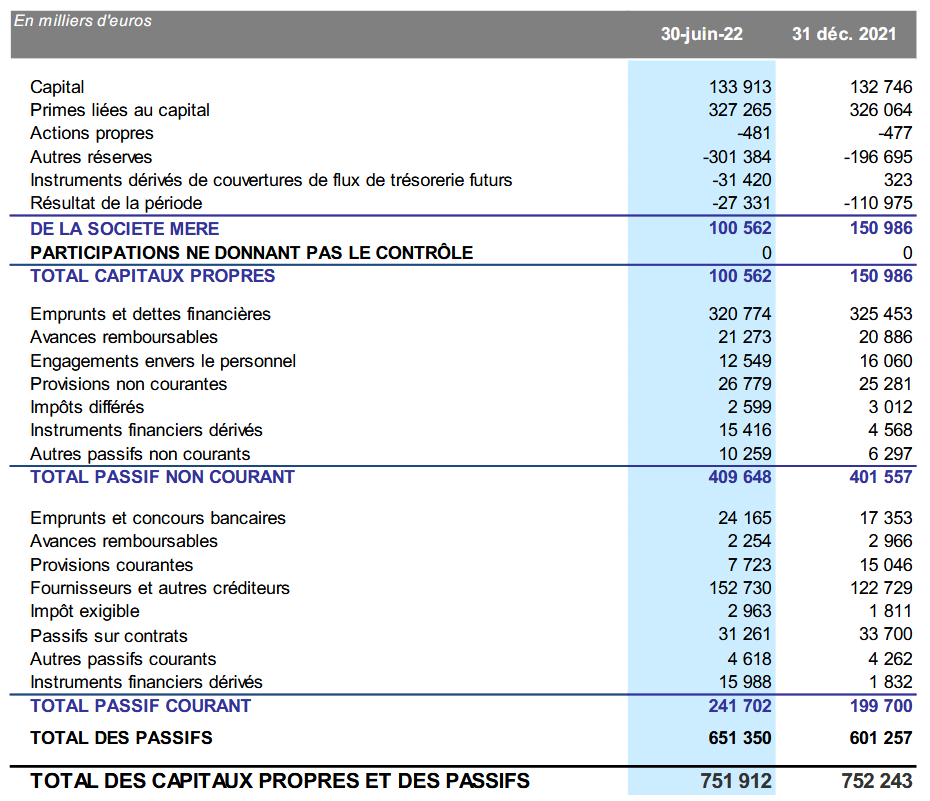930x801 pixels.
Task: Select 'Fournisseurs et autres créditeurs' row label
Action: coord(160,588)
